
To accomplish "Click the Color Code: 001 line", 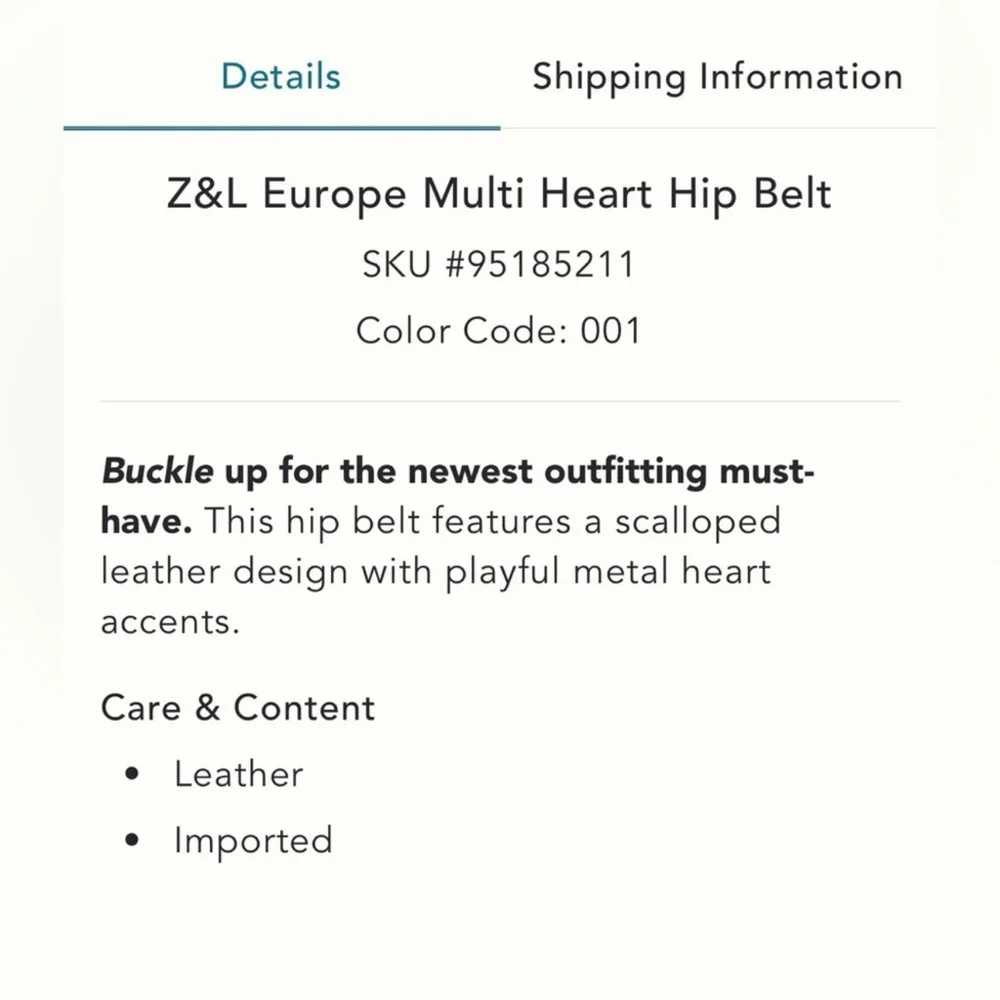I will 499,330.
